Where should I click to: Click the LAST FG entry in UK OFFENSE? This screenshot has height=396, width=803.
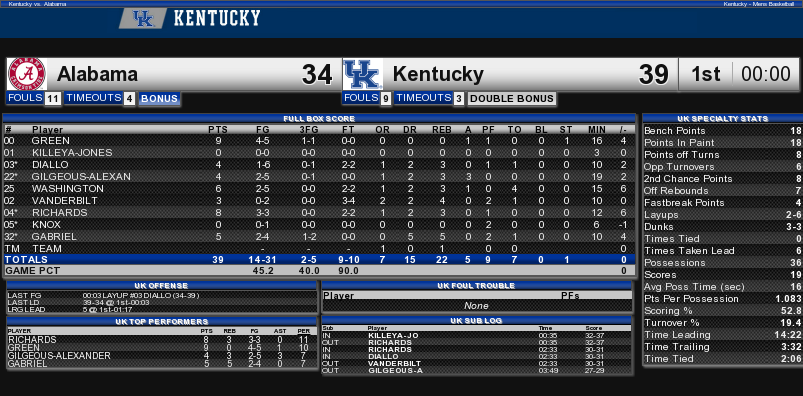[x=162, y=296]
